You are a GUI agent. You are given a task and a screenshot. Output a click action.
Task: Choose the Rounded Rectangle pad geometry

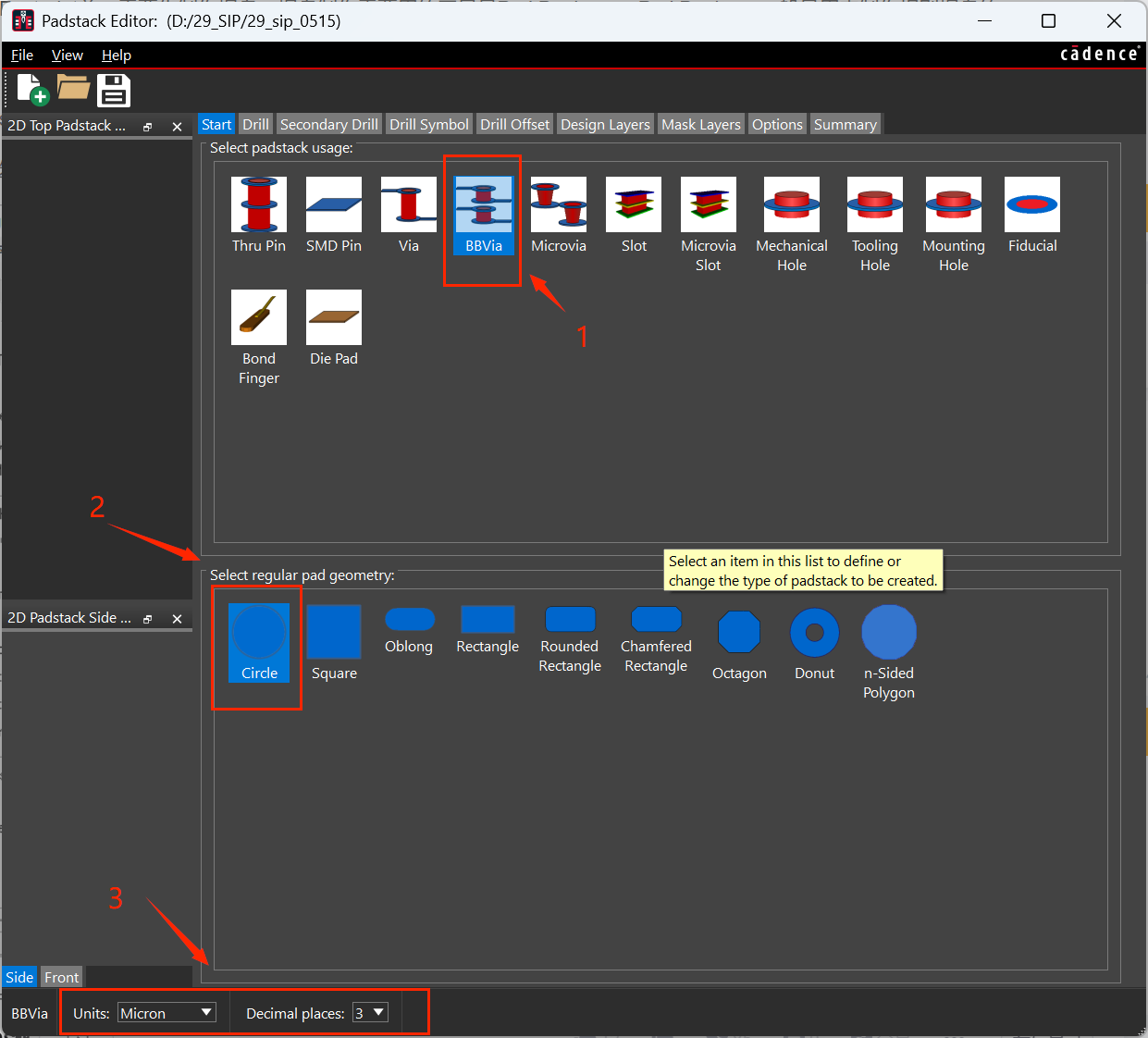click(570, 639)
